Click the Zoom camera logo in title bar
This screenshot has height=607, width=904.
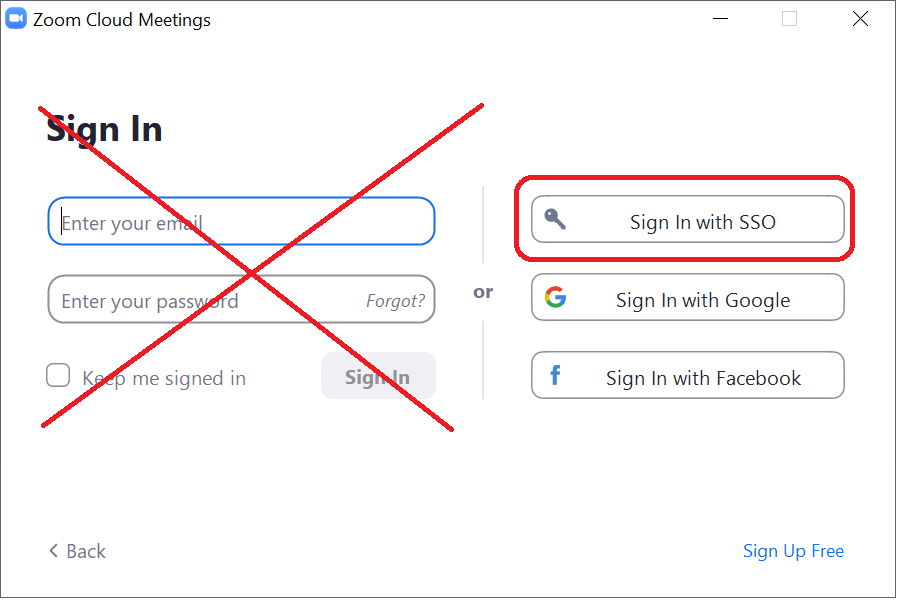[x=16, y=18]
